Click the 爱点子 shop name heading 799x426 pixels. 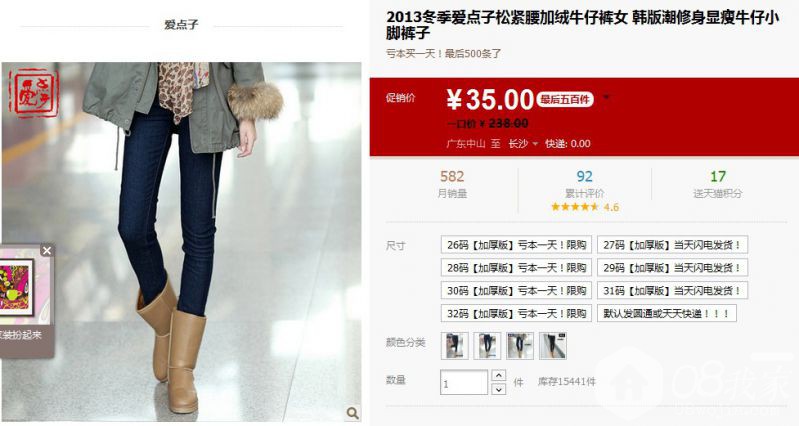[181, 24]
